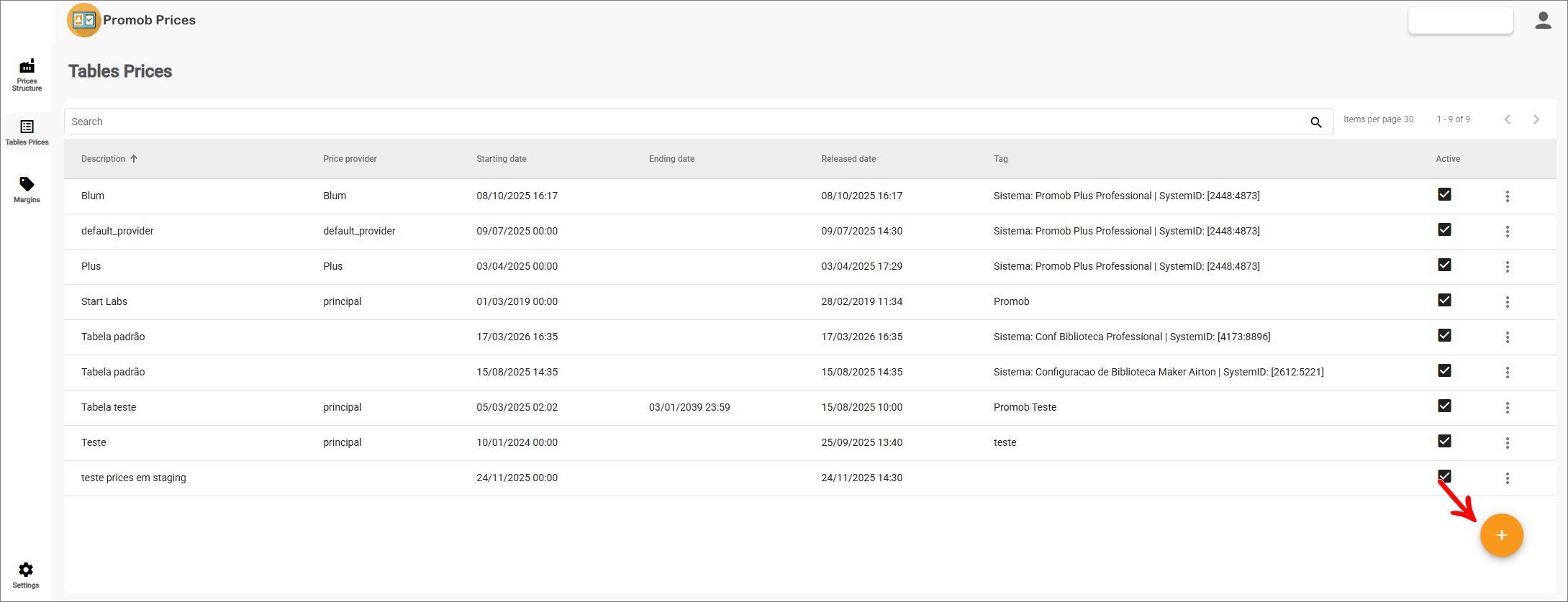
Task: Toggle Active checkbox for Teste row
Action: pos(1444,441)
